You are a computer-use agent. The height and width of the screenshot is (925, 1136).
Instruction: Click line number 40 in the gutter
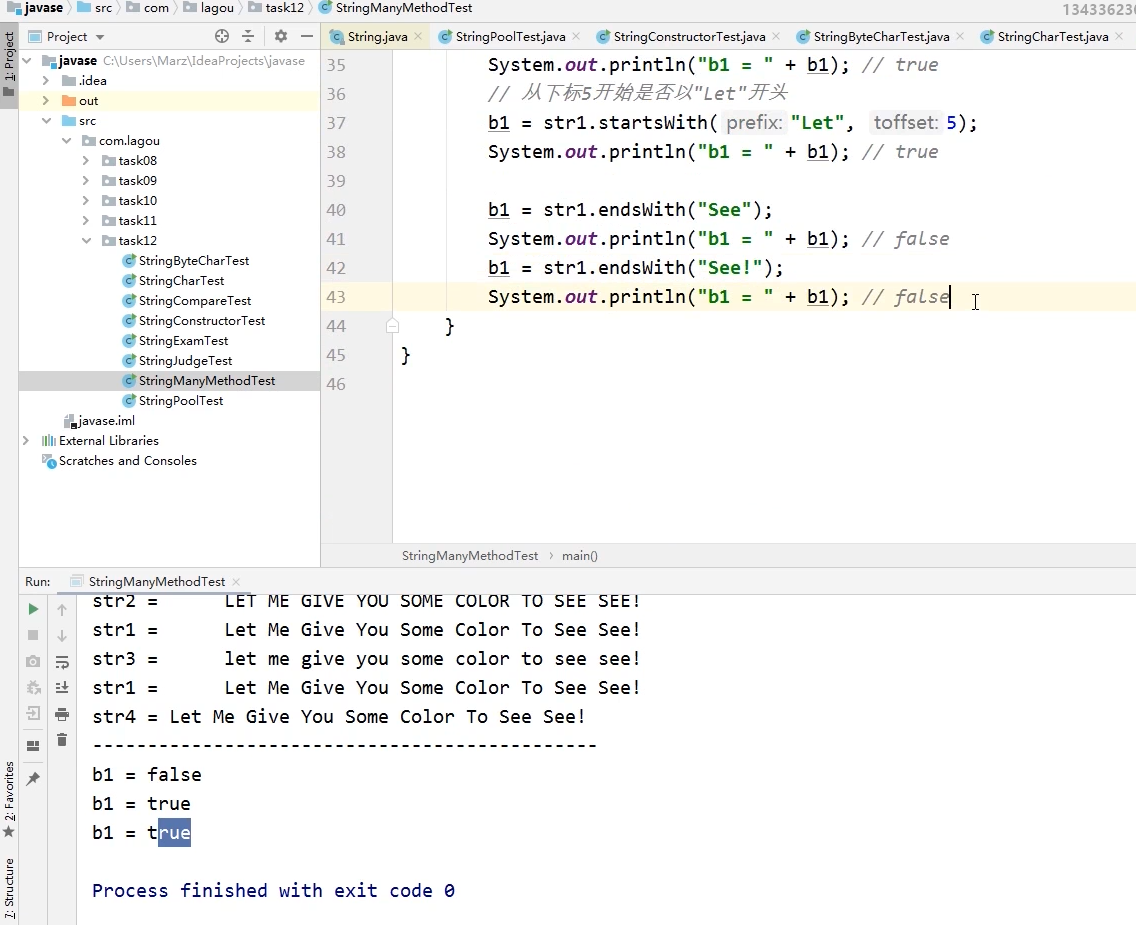(336, 210)
